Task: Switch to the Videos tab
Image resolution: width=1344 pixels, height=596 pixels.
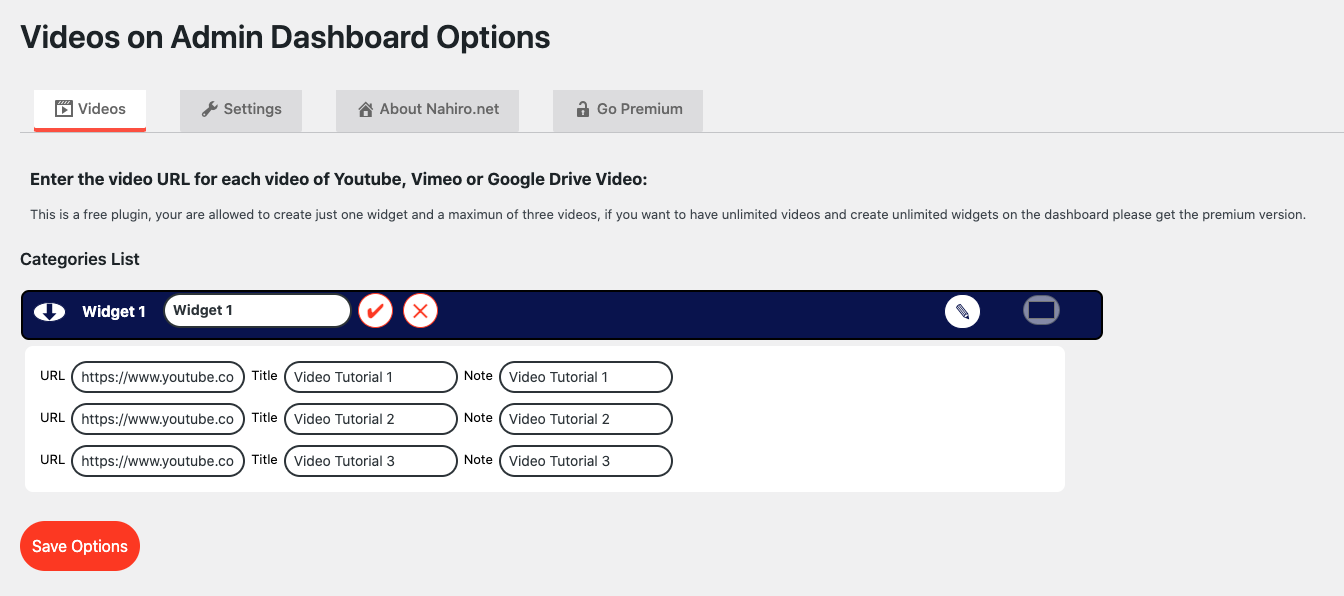Action: (x=90, y=110)
